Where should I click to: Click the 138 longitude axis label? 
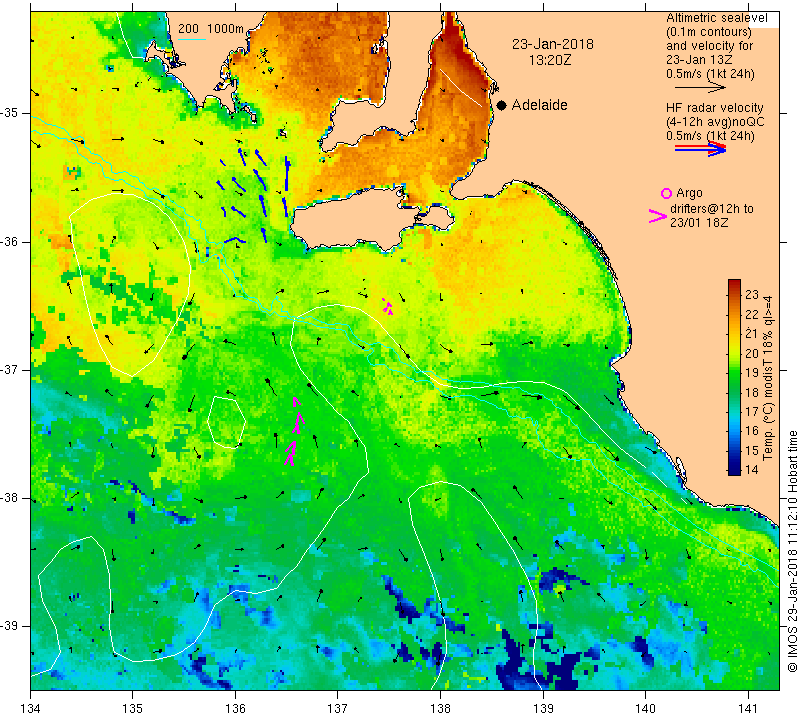coord(440,708)
